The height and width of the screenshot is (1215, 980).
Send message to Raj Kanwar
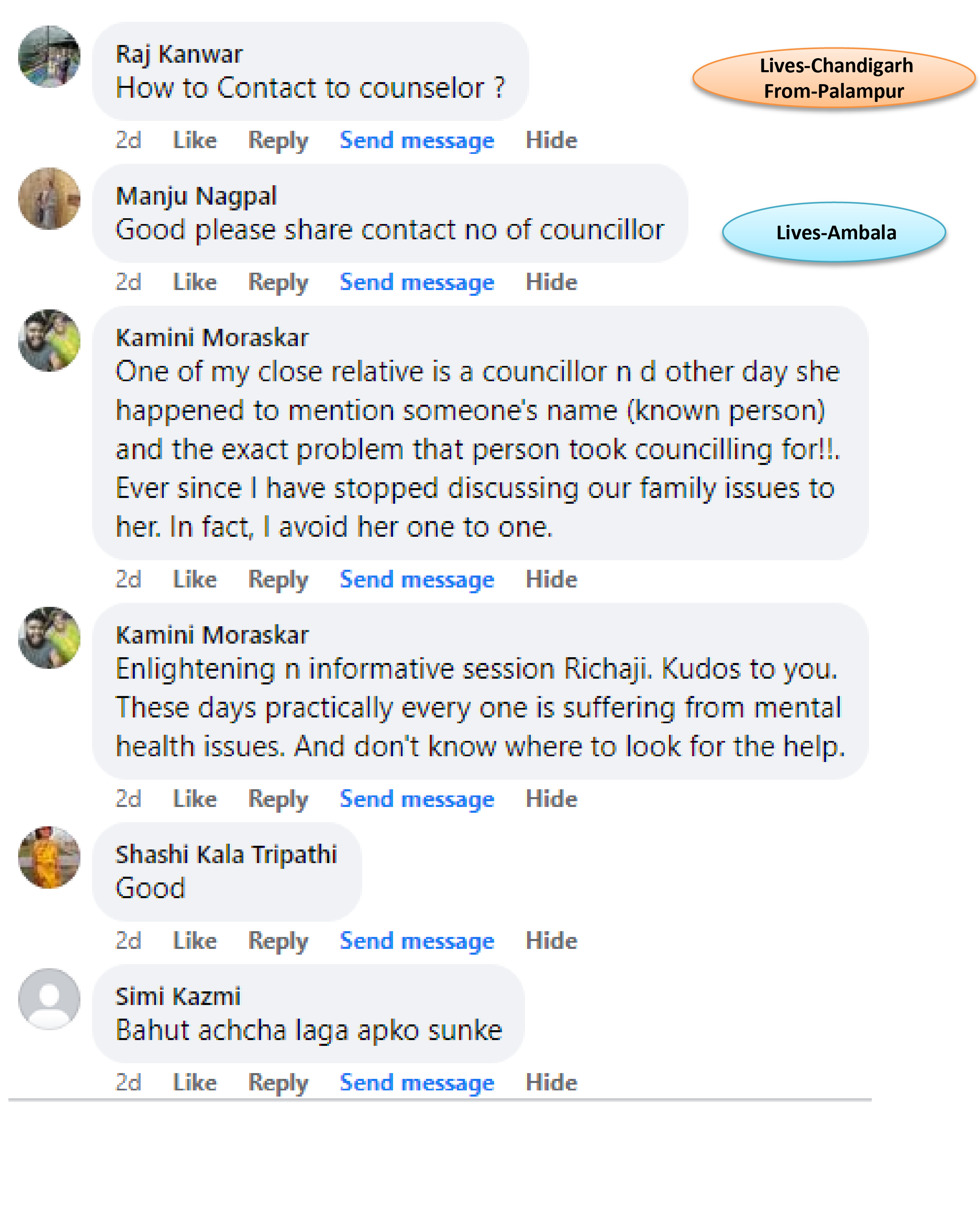[417, 140]
